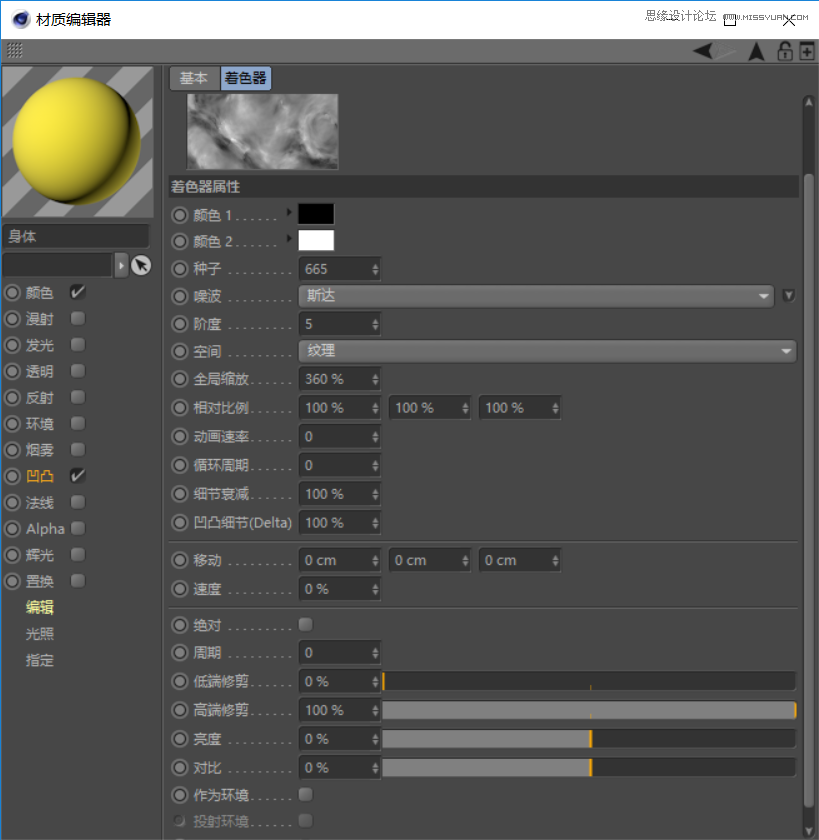Open the 光照 section in the sidebar
This screenshot has width=819, height=840.
point(40,633)
